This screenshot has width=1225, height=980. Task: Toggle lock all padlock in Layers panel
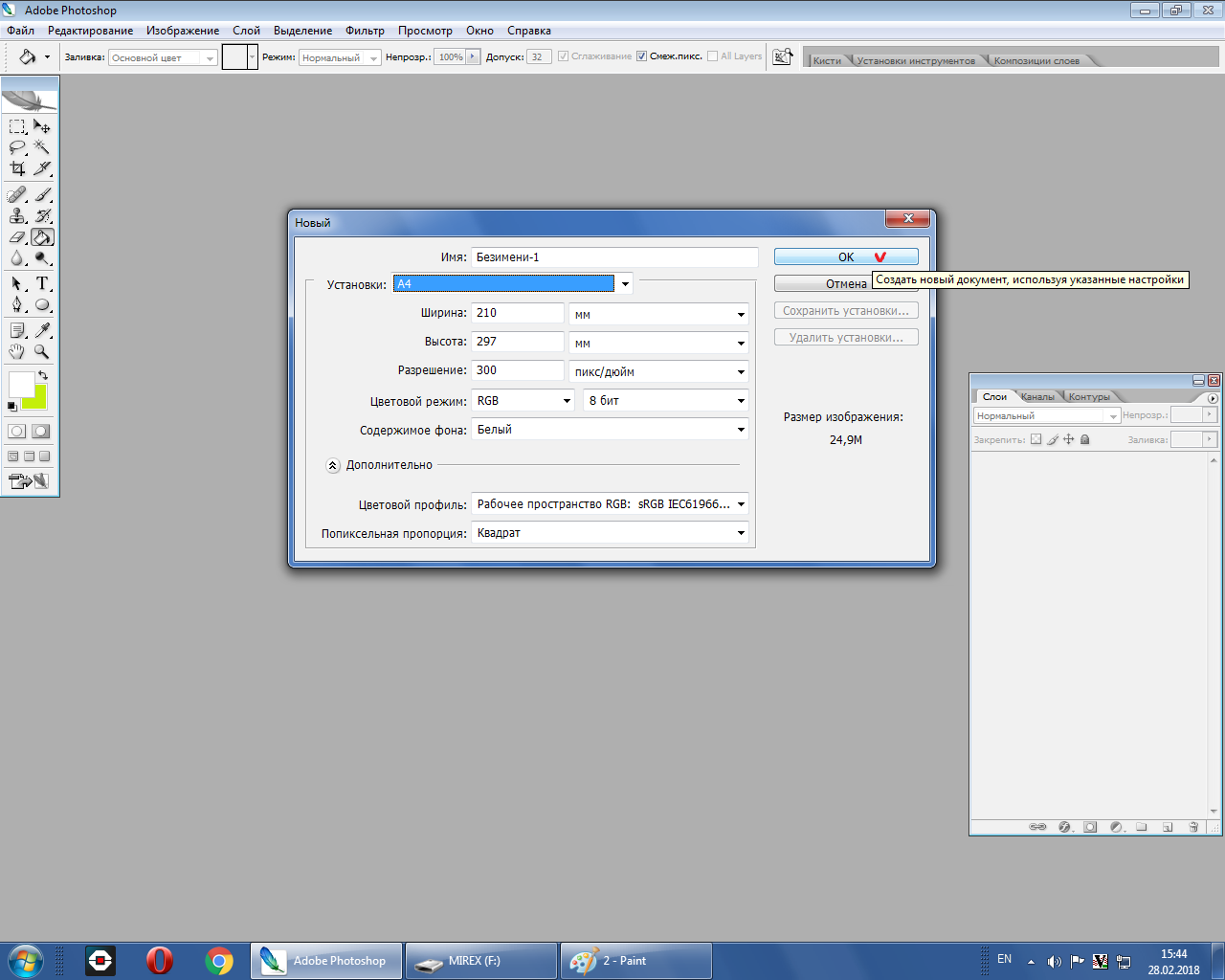click(x=1085, y=439)
